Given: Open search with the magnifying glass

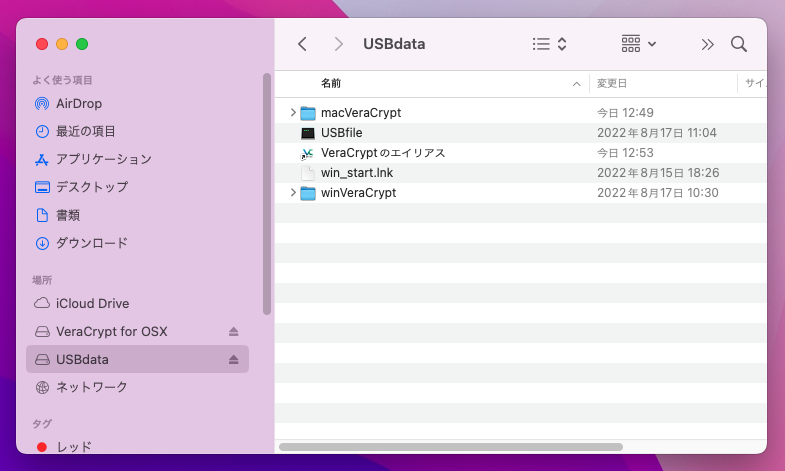Looking at the screenshot, I should (x=739, y=44).
